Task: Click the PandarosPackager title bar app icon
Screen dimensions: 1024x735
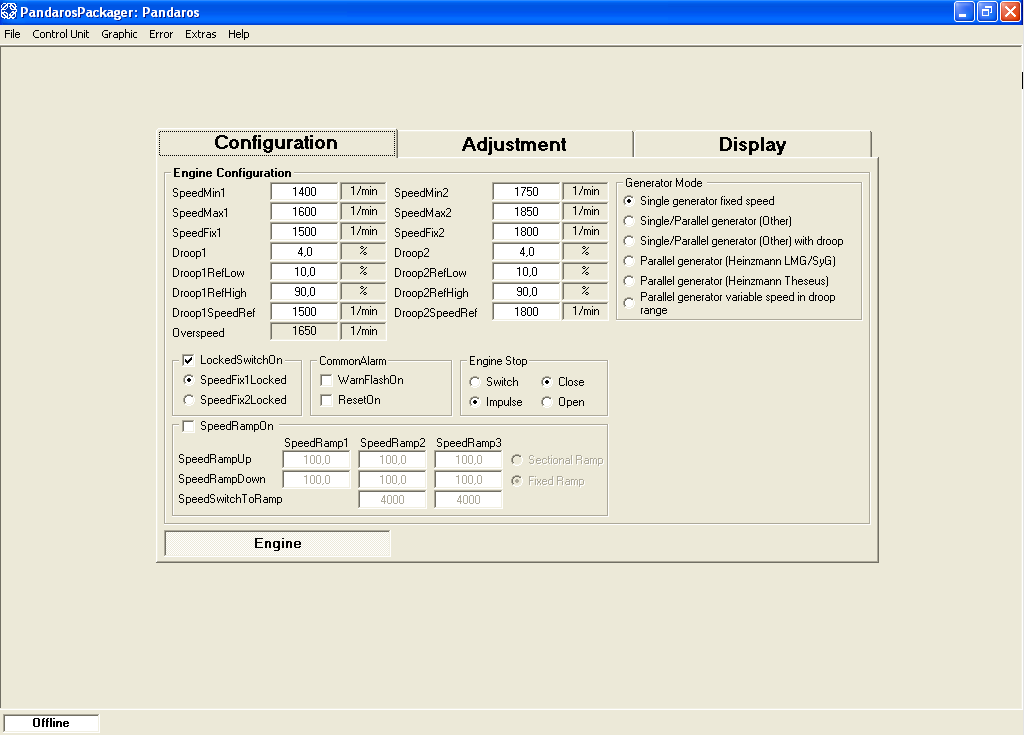Action: point(9,12)
